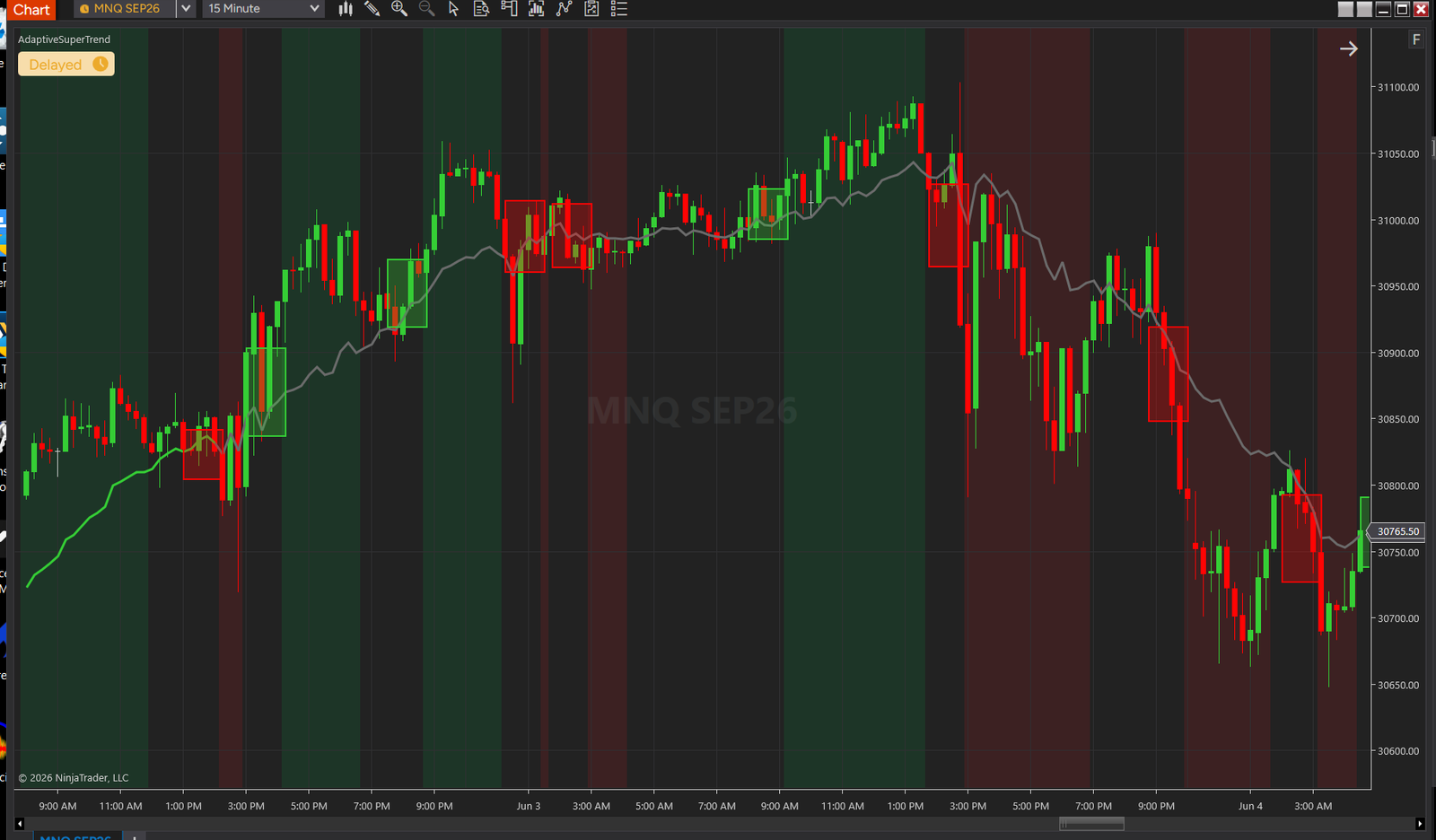This screenshot has width=1436, height=840.
Task: Select the drawing tools pencil icon
Action: tap(372, 9)
